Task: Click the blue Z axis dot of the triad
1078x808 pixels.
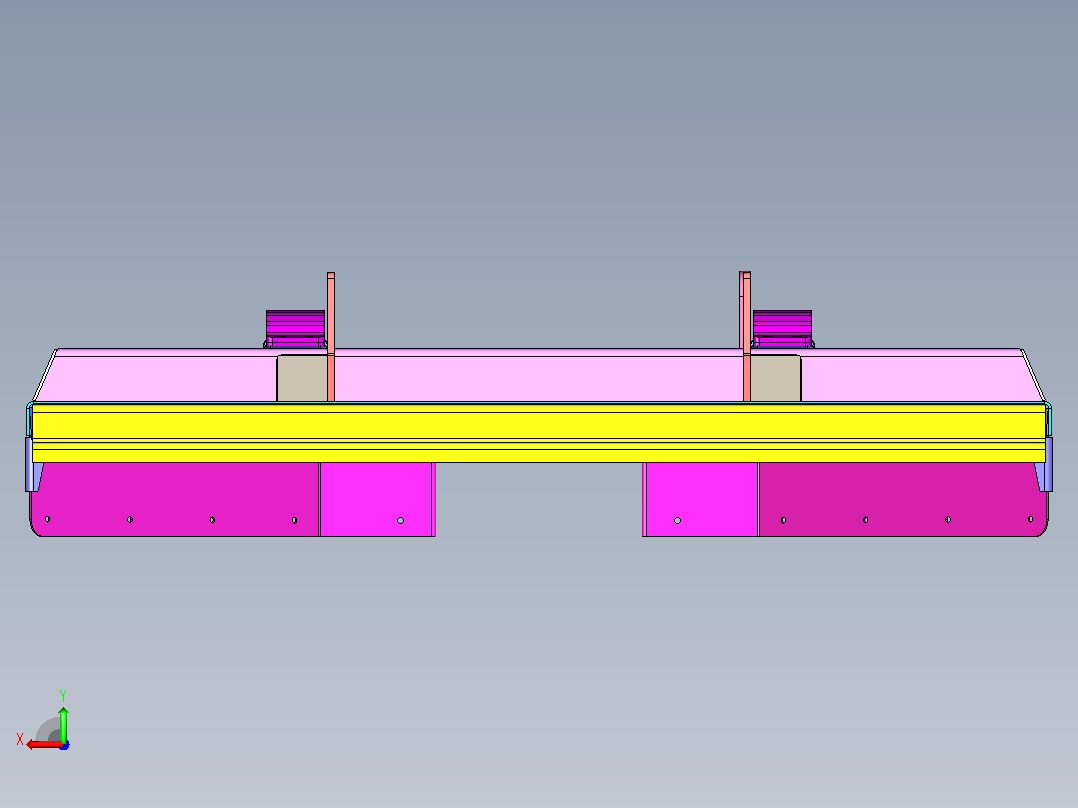Action: click(64, 745)
